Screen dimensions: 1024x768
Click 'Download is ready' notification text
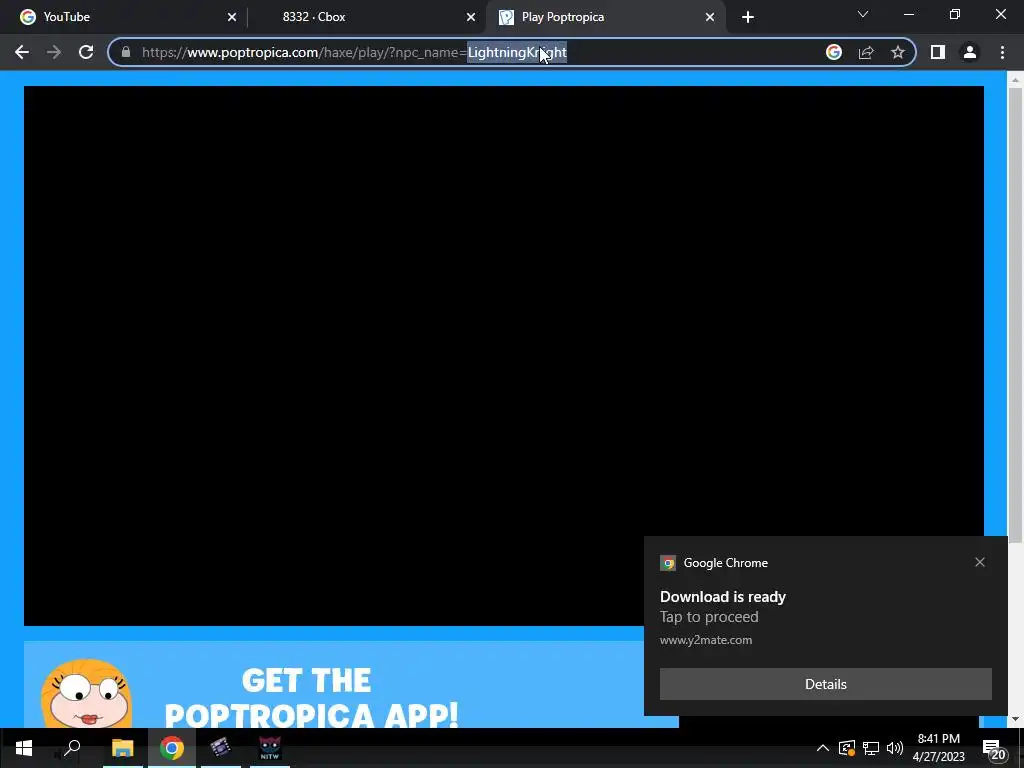(x=722, y=597)
